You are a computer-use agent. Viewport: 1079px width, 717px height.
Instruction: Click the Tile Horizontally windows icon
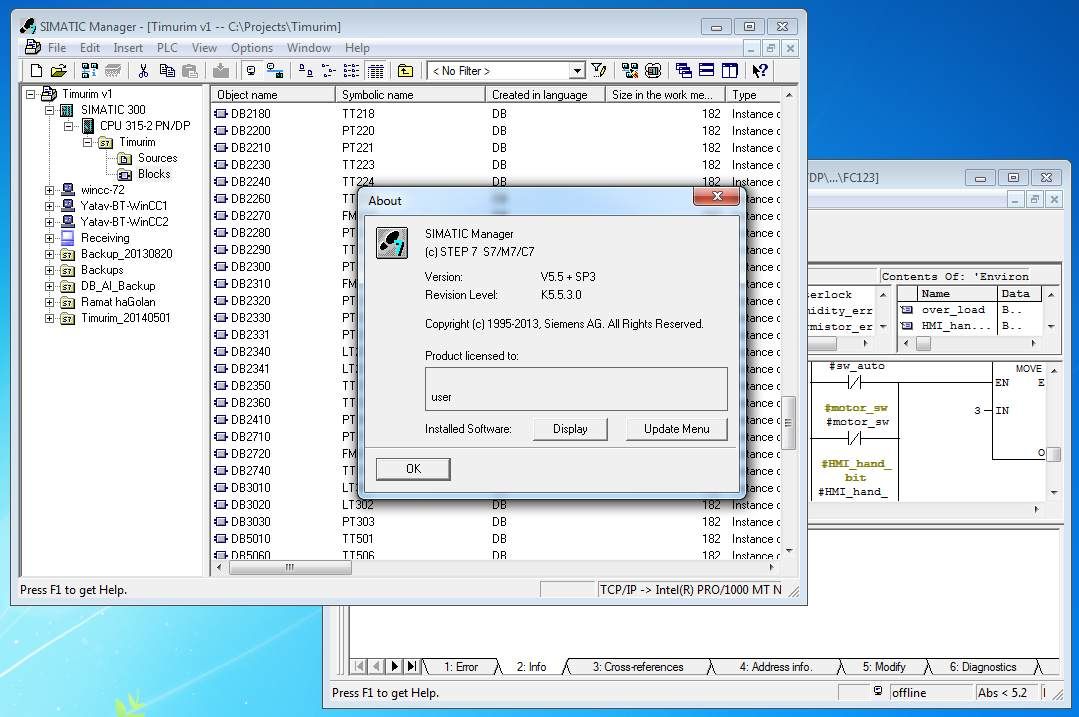(x=707, y=70)
